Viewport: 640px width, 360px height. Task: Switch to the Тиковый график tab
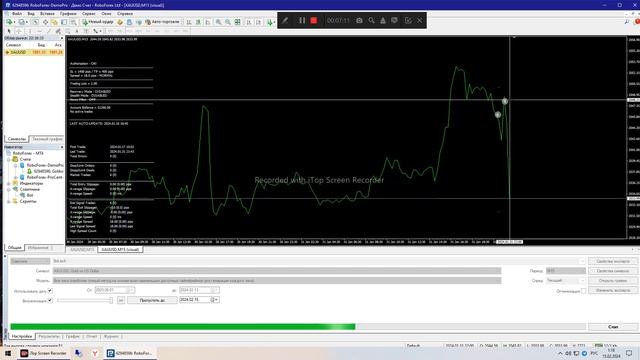tap(47, 139)
